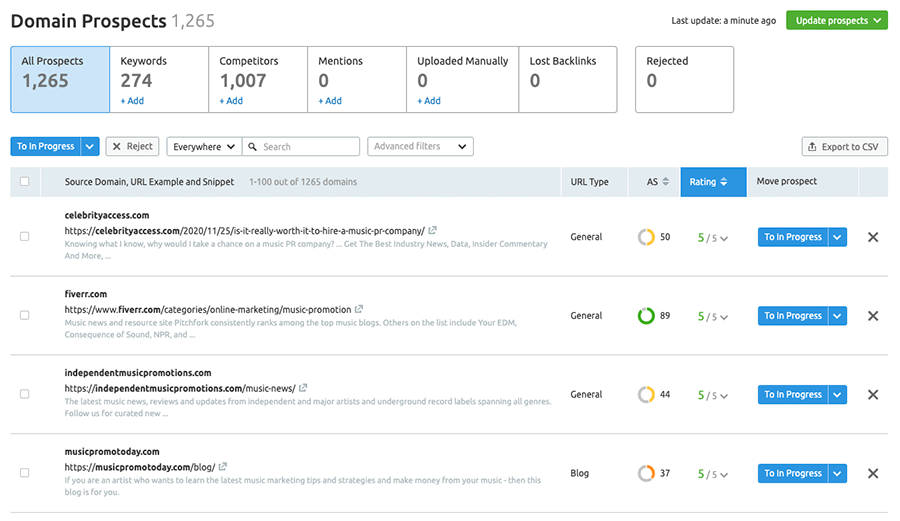Open rating dropdown for musicpromotoday.com
This screenshot has height=521, width=900.
[713, 474]
